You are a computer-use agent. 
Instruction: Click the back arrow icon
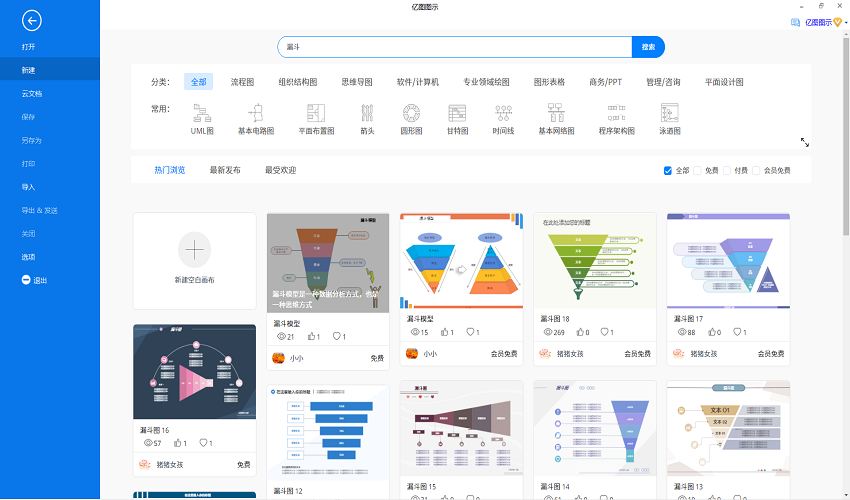coord(32,20)
